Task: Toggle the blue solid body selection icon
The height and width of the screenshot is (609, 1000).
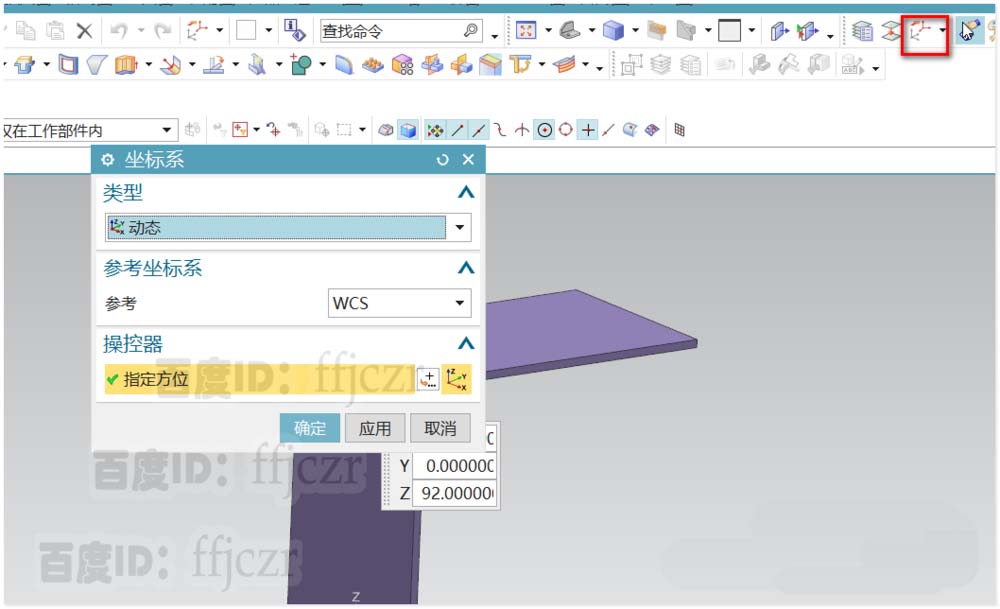Action: point(408,130)
